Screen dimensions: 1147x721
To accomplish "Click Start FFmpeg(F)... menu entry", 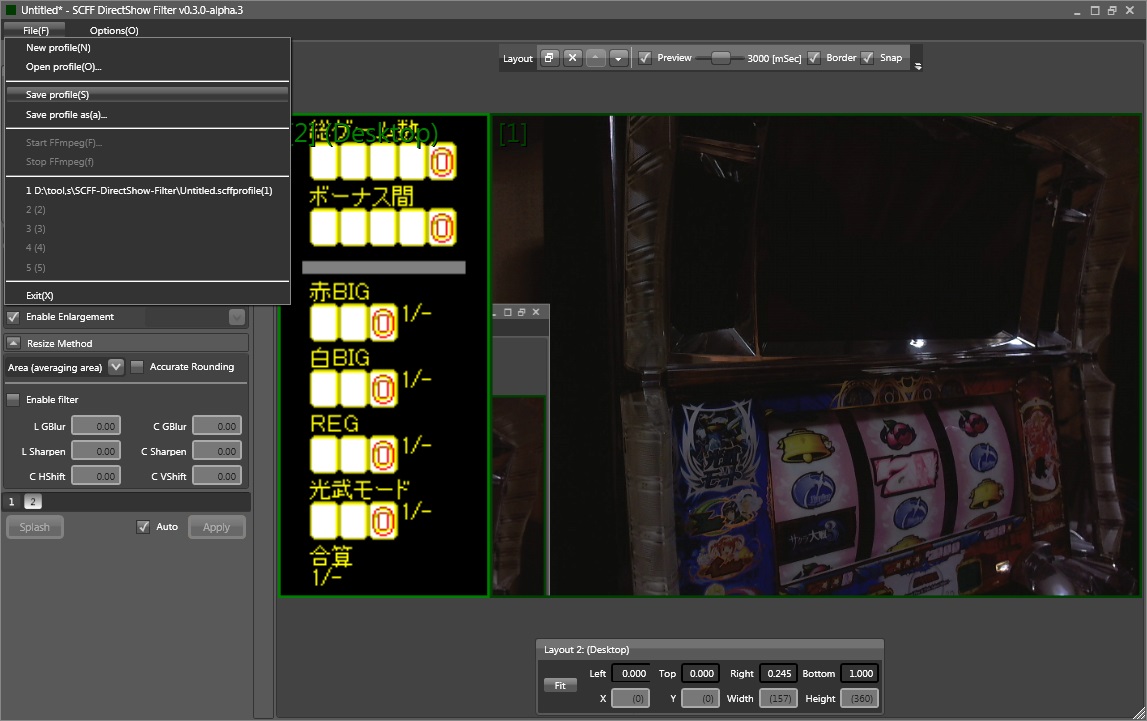I will click(147, 143).
